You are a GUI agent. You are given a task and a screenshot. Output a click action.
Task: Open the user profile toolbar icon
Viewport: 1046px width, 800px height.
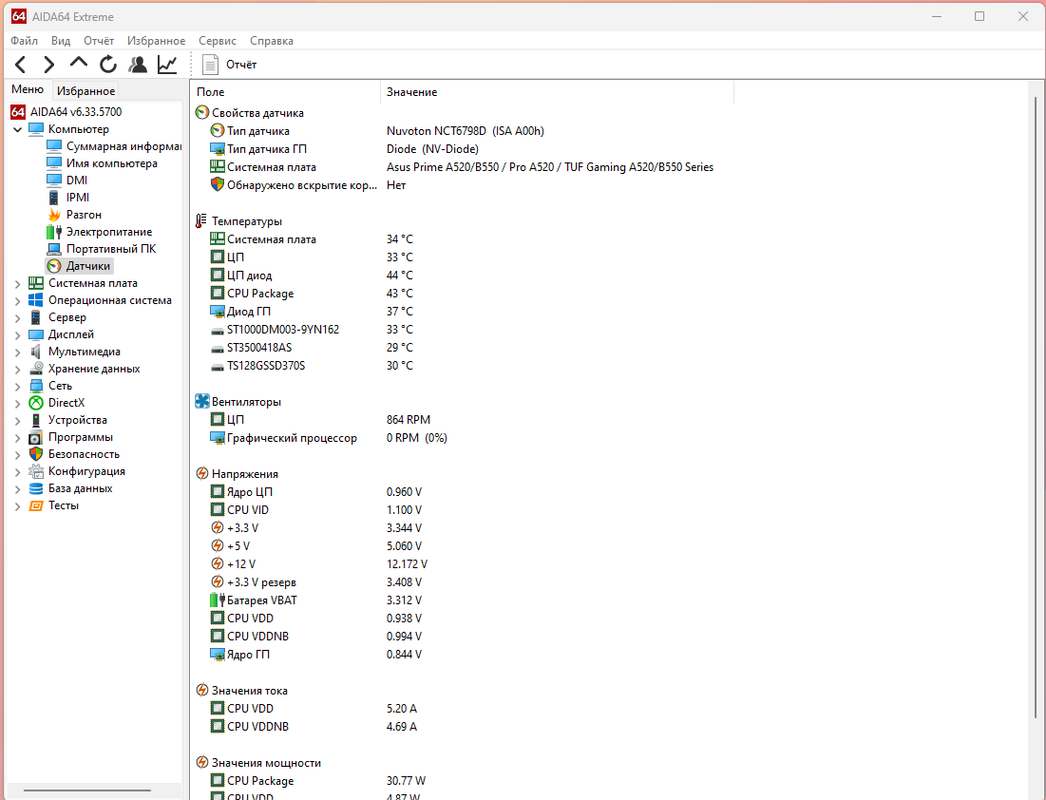(138, 65)
